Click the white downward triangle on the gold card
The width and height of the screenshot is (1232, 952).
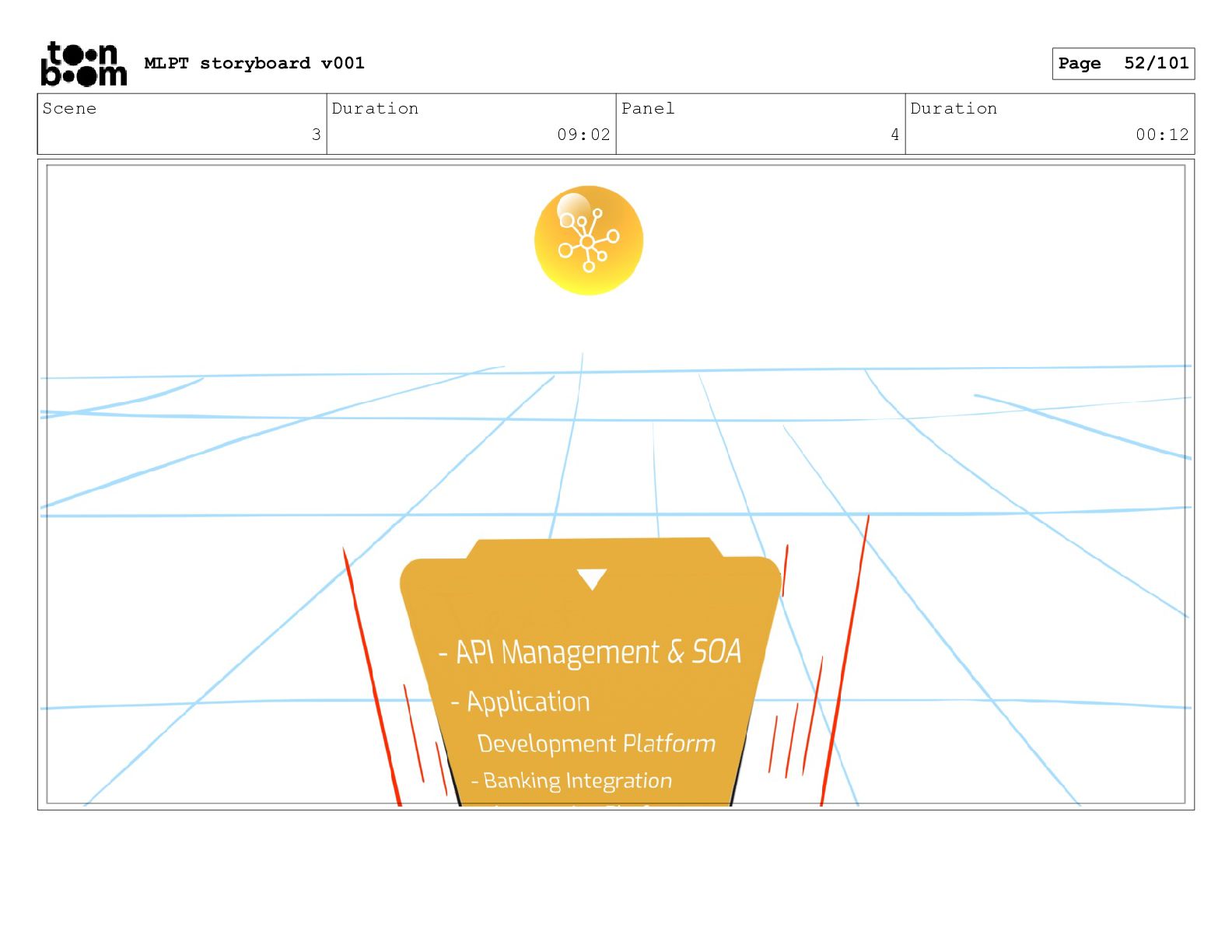592,579
